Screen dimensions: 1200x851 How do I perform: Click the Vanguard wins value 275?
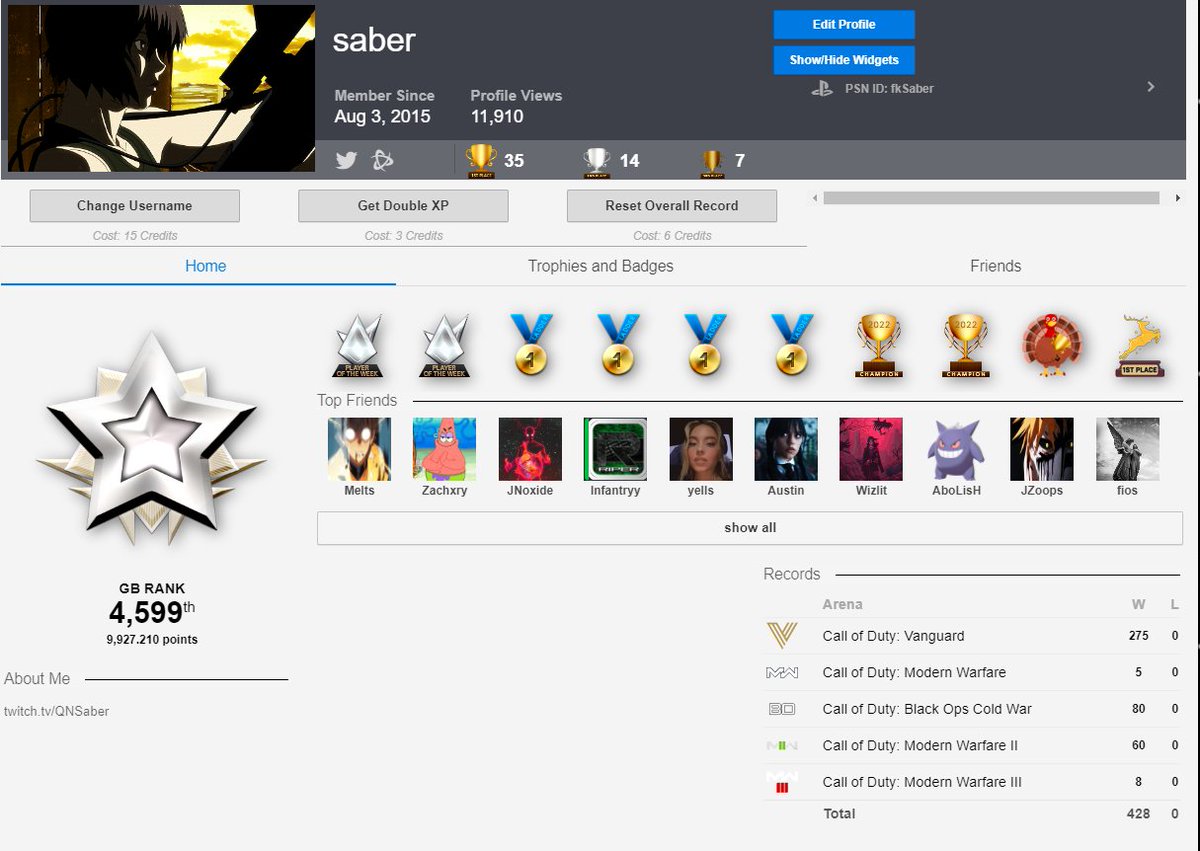1138,636
